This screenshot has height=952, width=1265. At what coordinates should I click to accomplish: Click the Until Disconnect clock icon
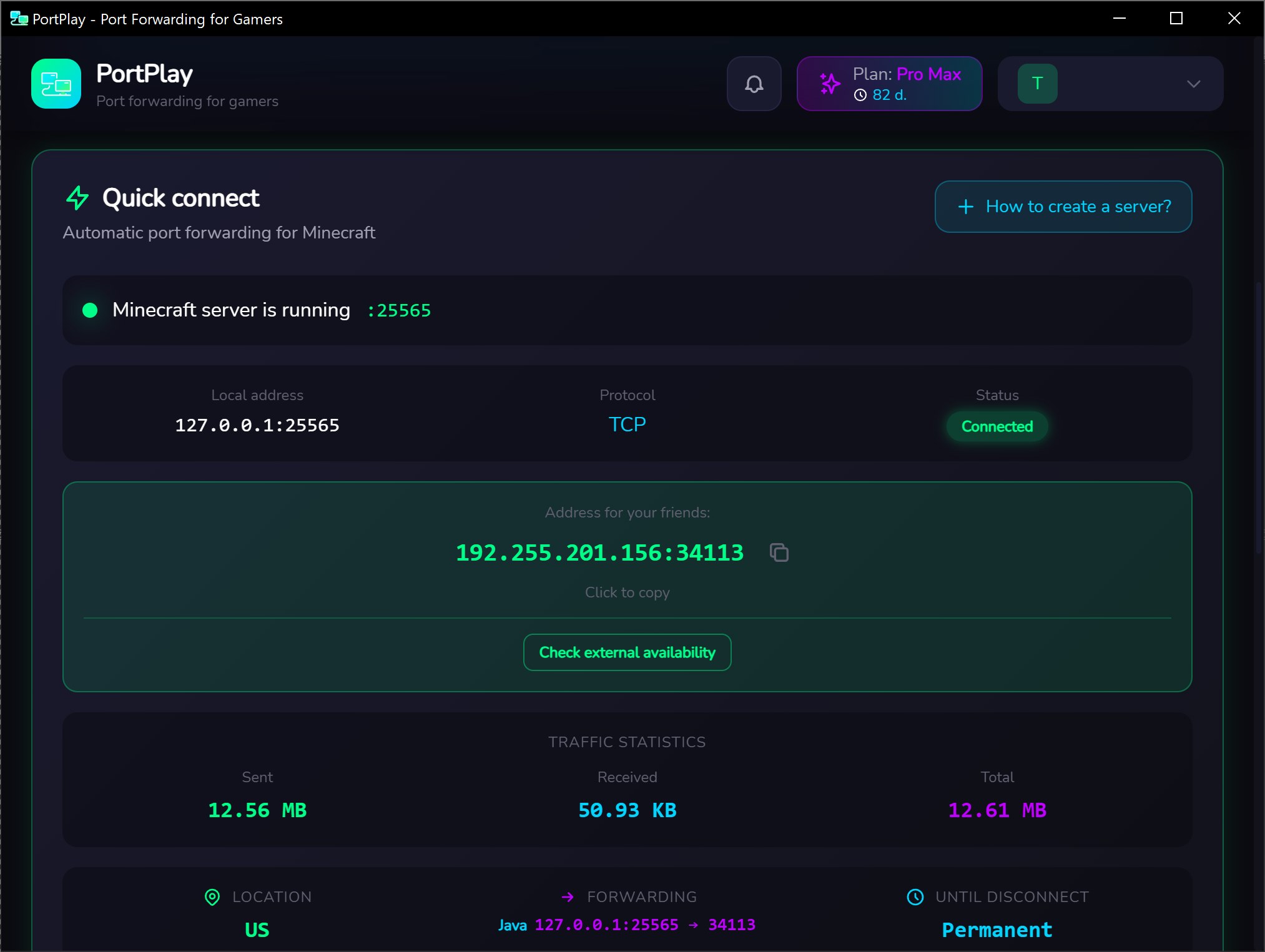915,897
